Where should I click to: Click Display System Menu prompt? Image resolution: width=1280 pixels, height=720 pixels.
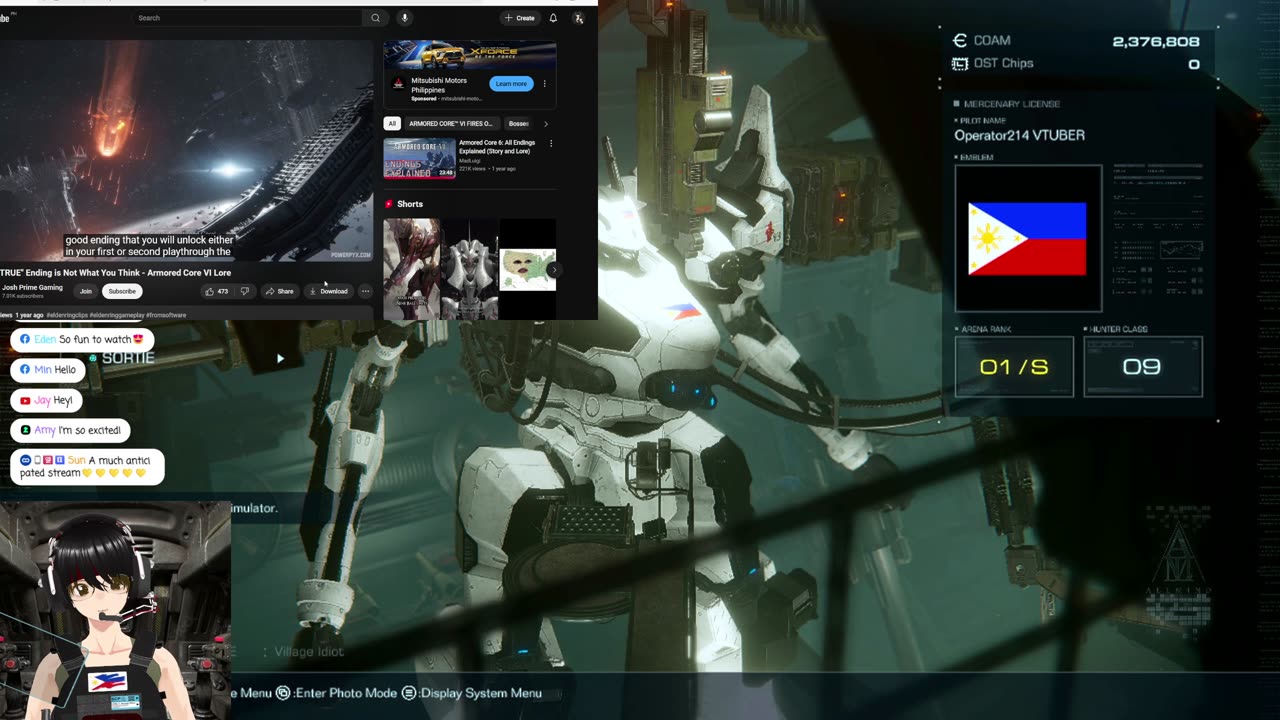coord(472,693)
